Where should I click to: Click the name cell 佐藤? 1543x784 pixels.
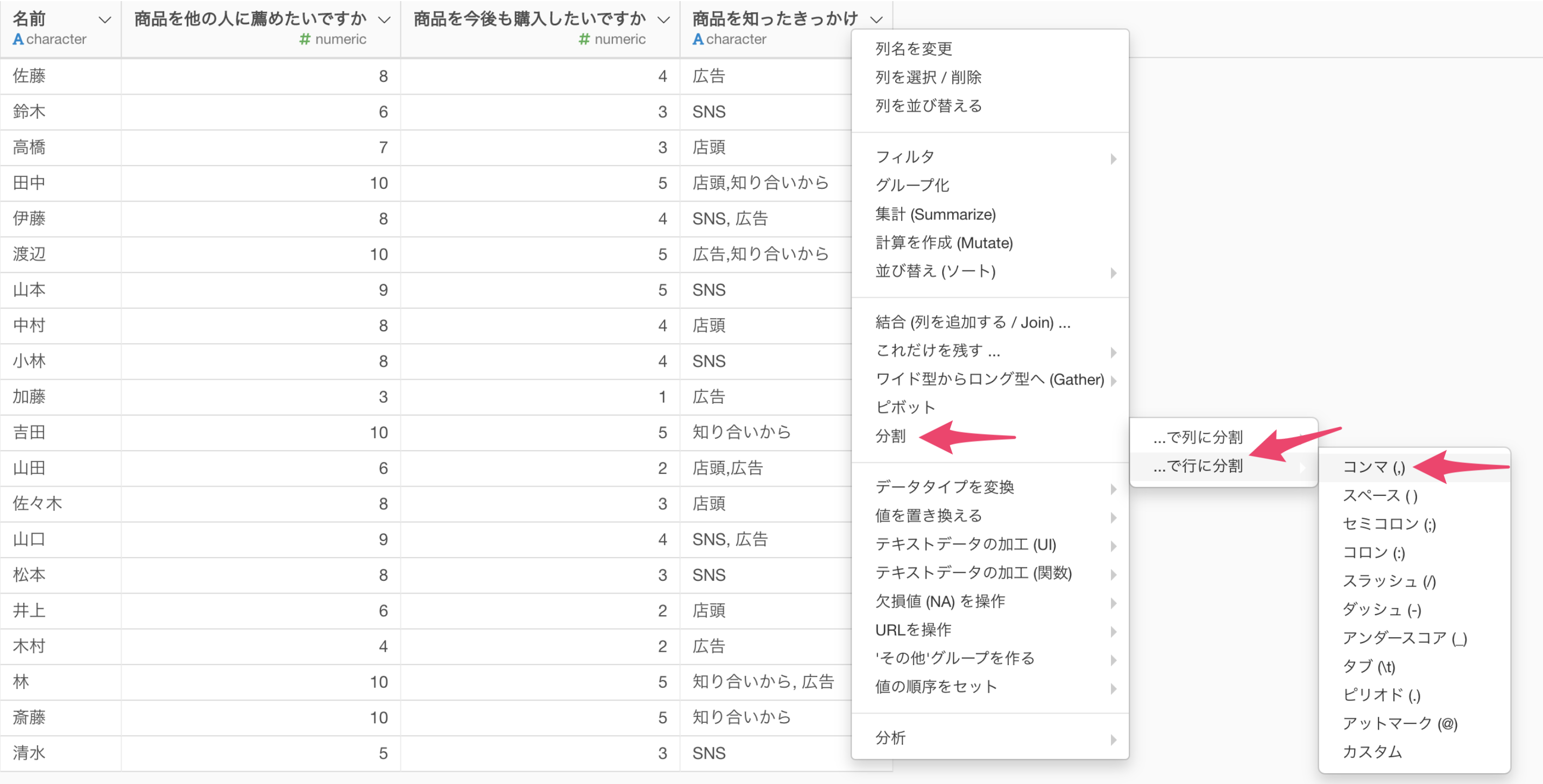(60, 76)
